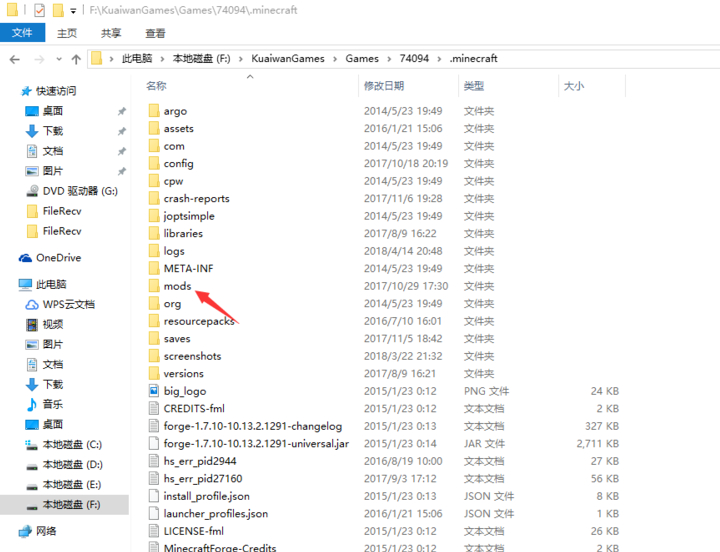Click the versions folder icon
The width and height of the screenshot is (720, 552).
(x=154, y=373)
